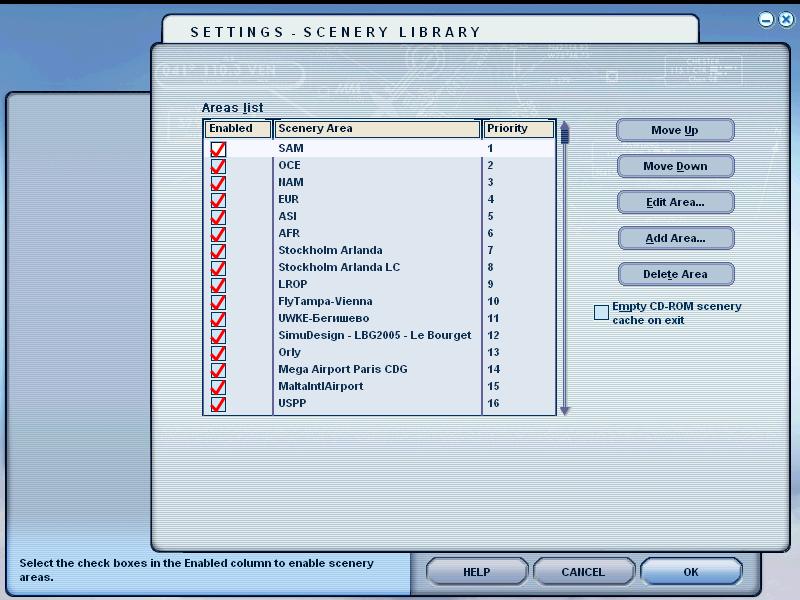Click the Priority column header
The image size is (800, 600).
518,129
